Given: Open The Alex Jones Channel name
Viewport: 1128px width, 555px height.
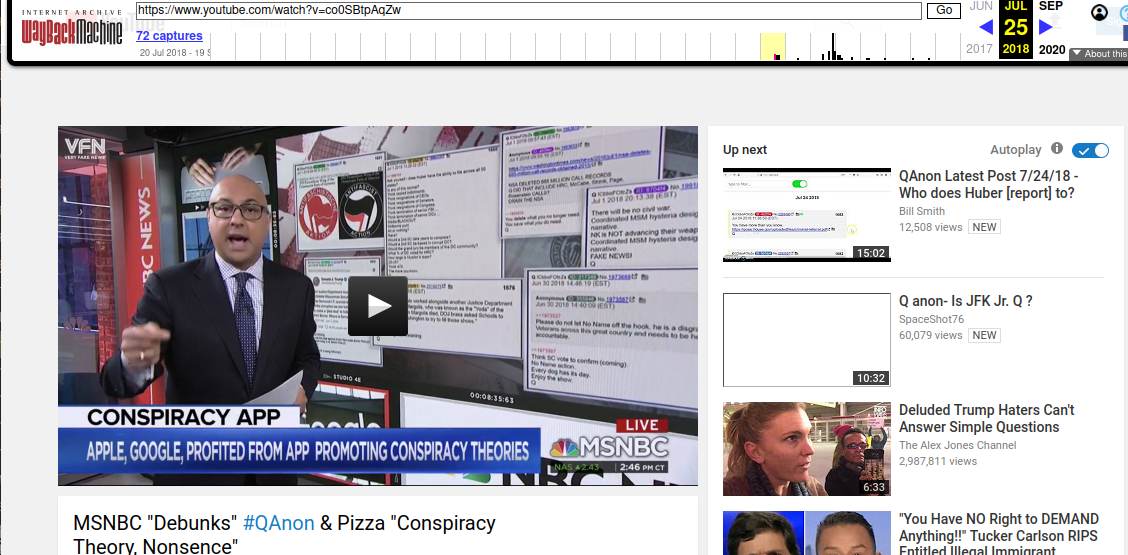Looking at the screenshot, I should point(958,446).
